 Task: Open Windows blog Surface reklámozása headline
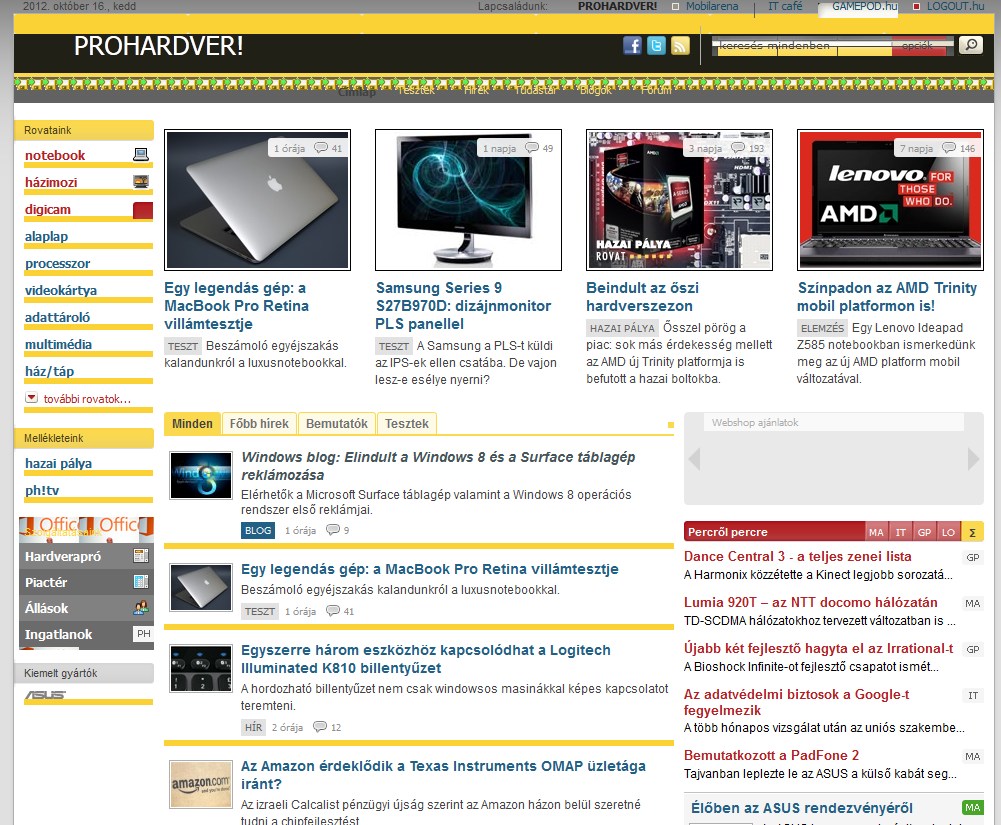(x=438, y=465)
